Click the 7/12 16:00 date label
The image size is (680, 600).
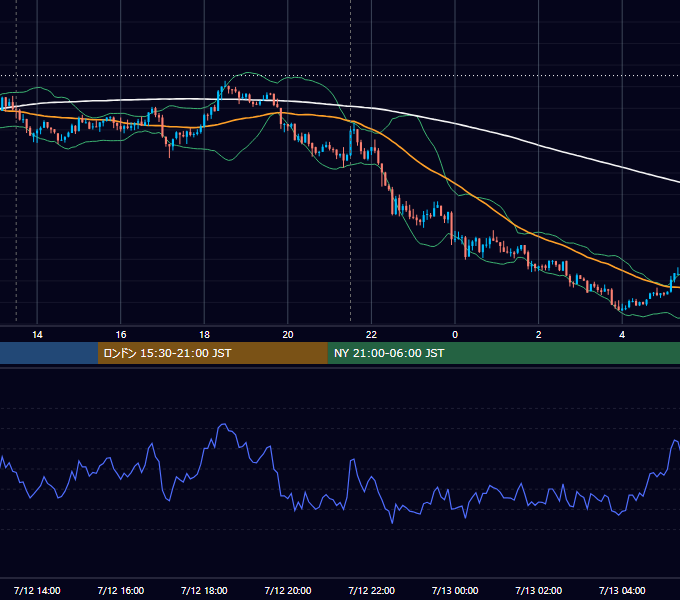click(x=121, y=590)
